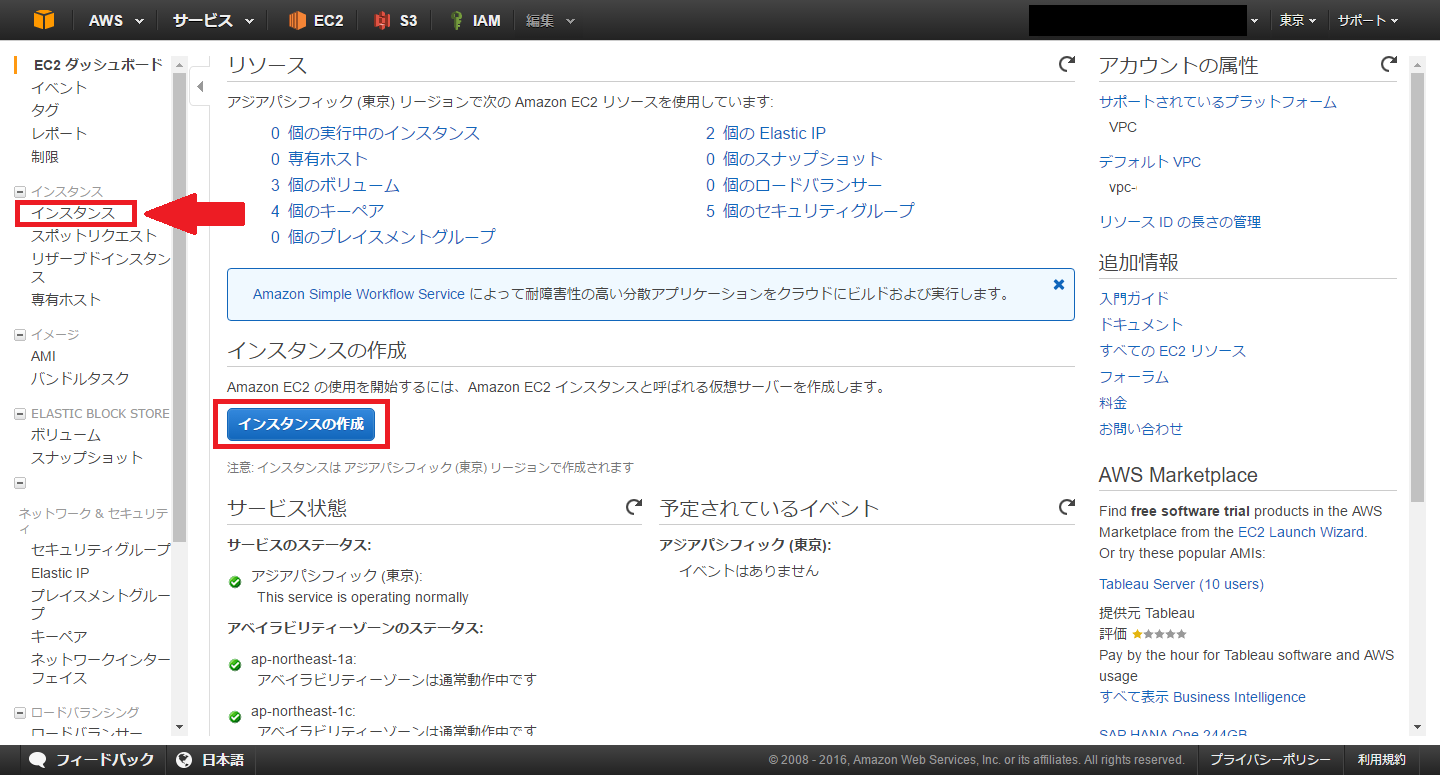
Task: Click the main page vertical scrollbar
Action: 1417,286
